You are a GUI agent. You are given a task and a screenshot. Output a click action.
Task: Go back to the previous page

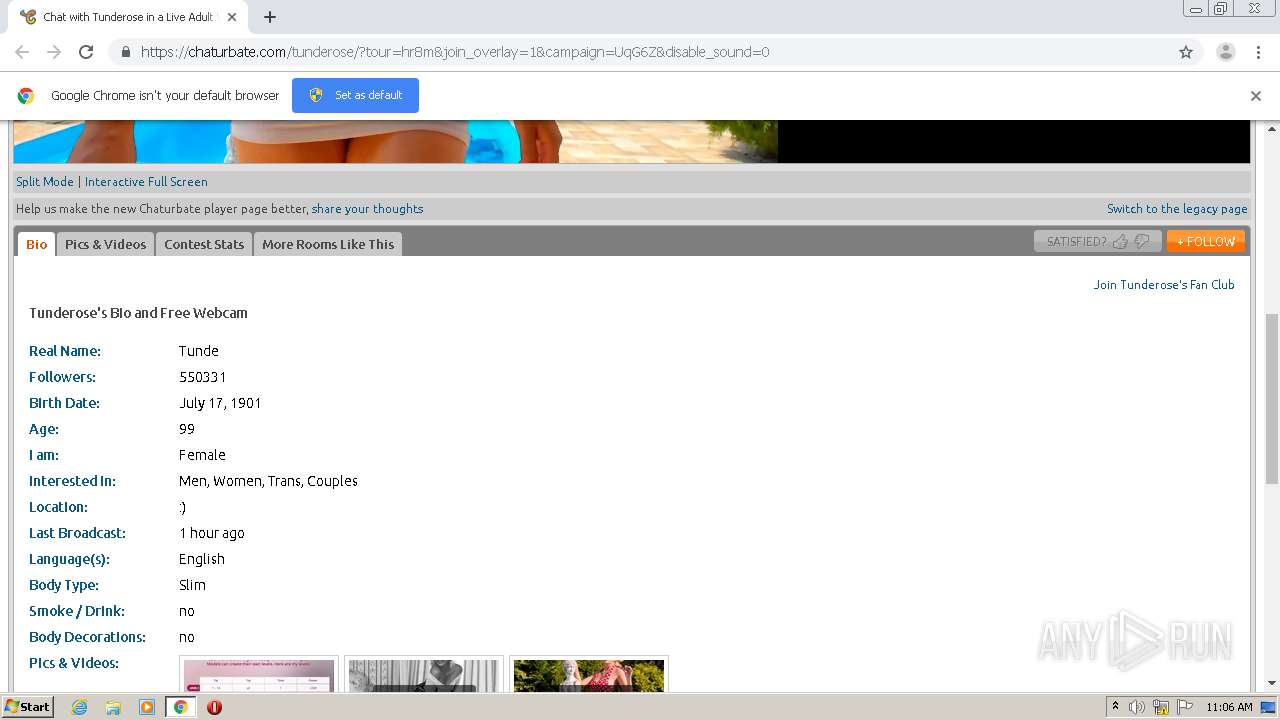click(x=22, y=52)
